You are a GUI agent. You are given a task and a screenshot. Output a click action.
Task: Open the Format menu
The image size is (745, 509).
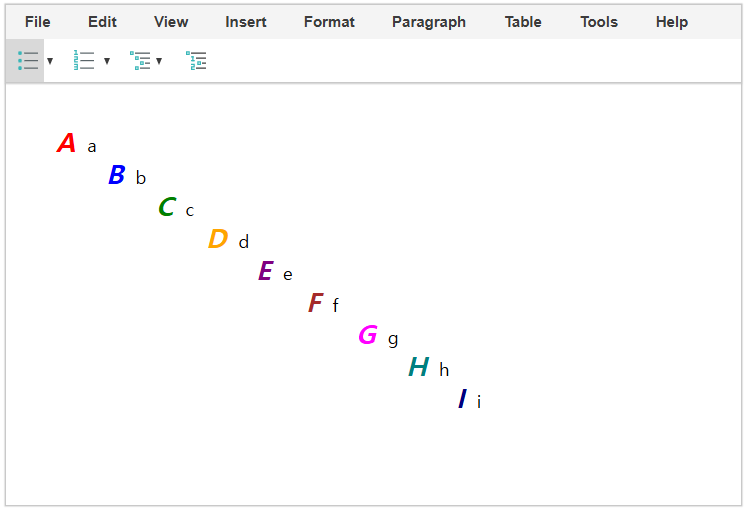329,22
